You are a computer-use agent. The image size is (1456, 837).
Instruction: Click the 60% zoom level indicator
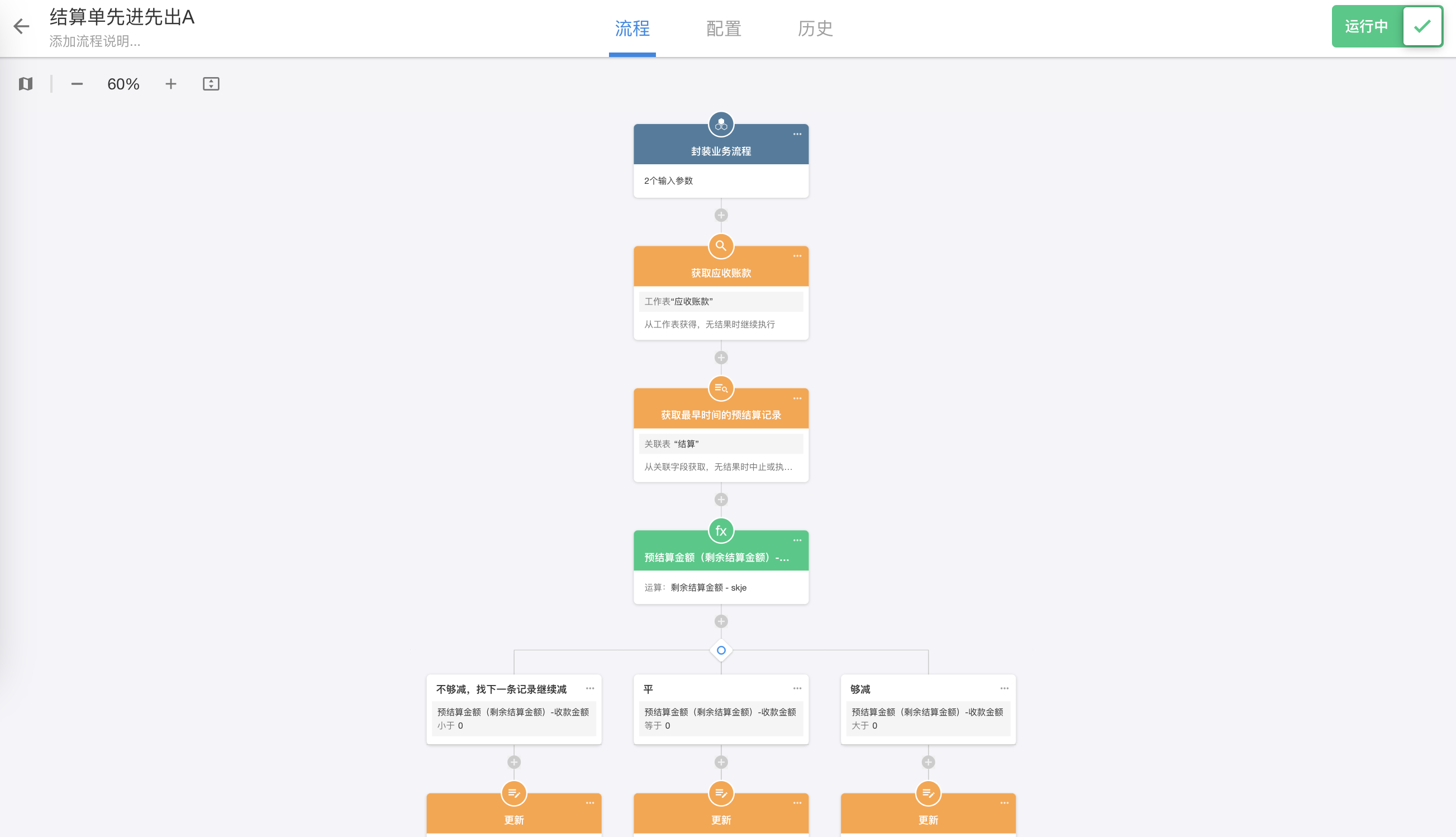pos(123,84)
